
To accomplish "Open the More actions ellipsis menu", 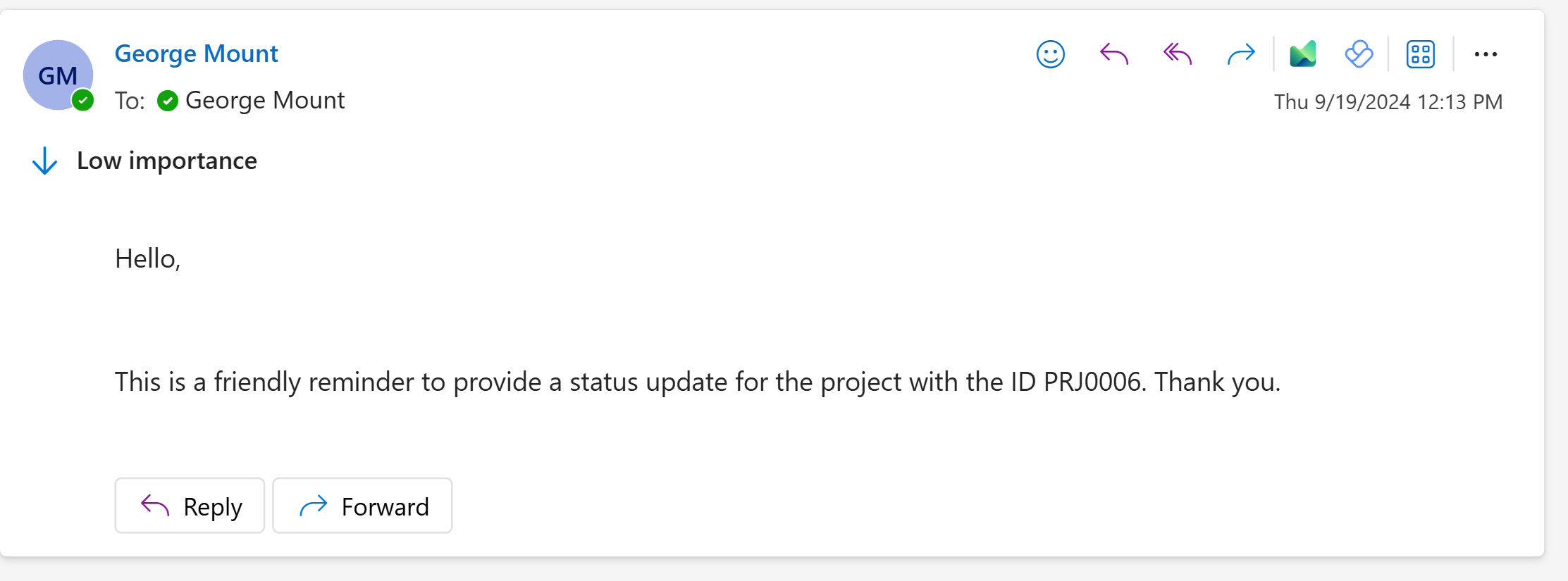I will [1486, 54].
